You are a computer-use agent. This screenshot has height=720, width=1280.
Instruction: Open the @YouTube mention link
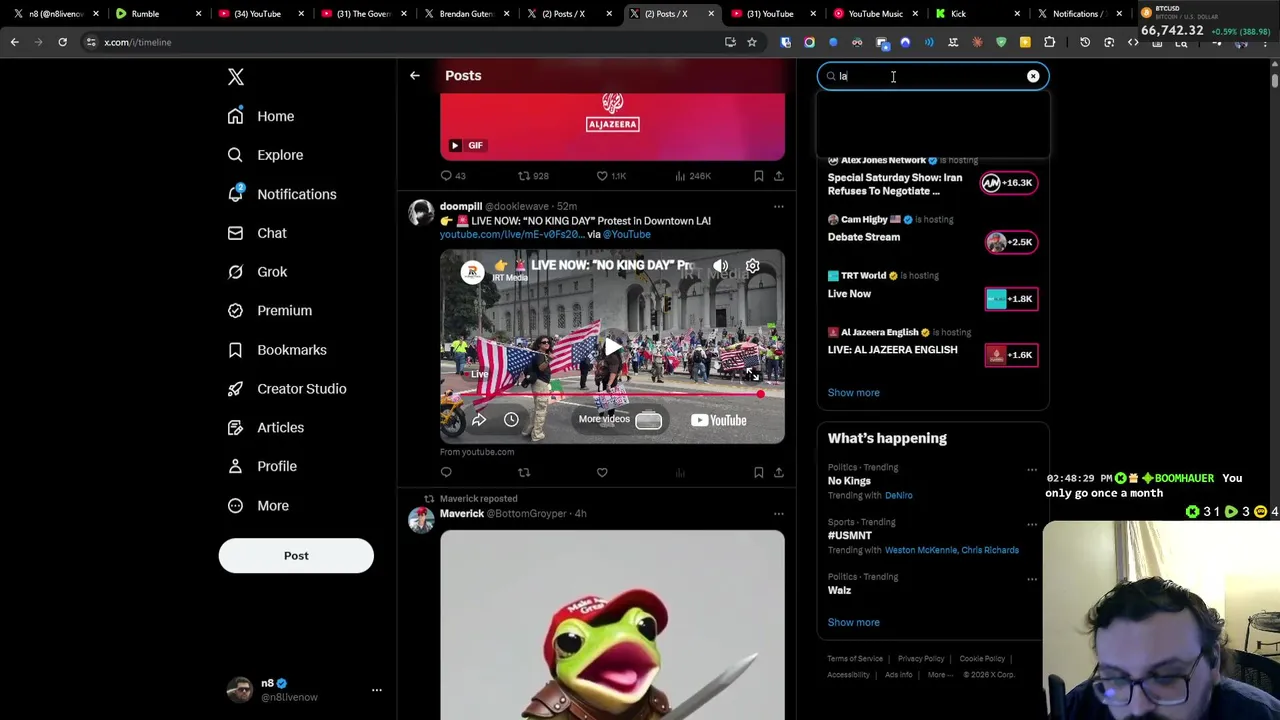[626, 234]
